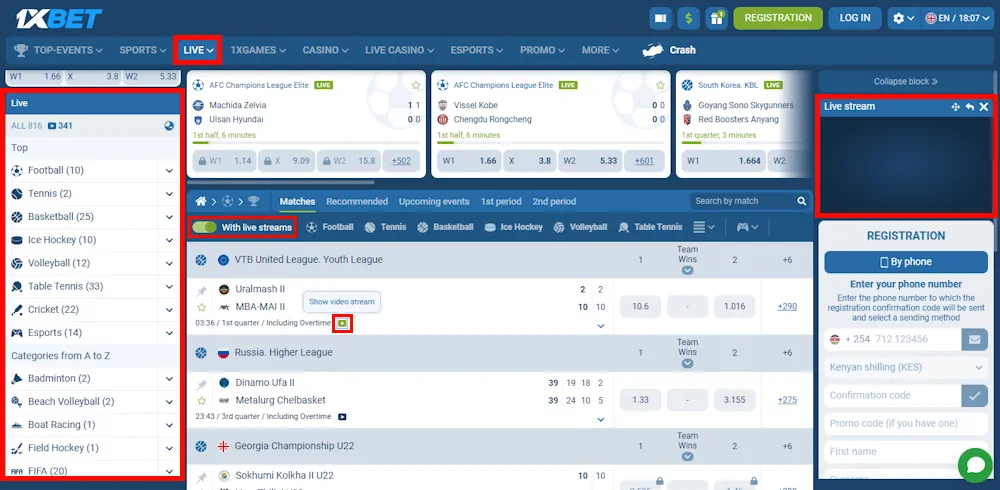Close the Live stream panel
Image resolution: width=1000 pixels, height=490 pixels.
984,107
